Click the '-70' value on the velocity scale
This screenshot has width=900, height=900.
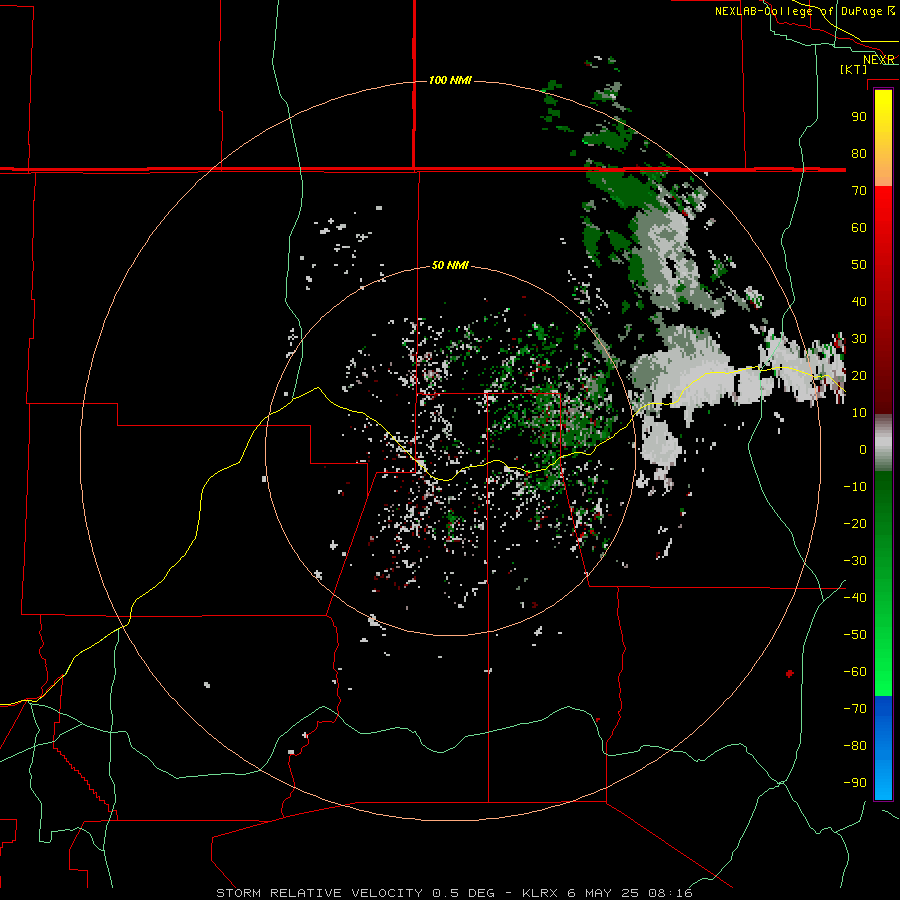pos(855,709)
